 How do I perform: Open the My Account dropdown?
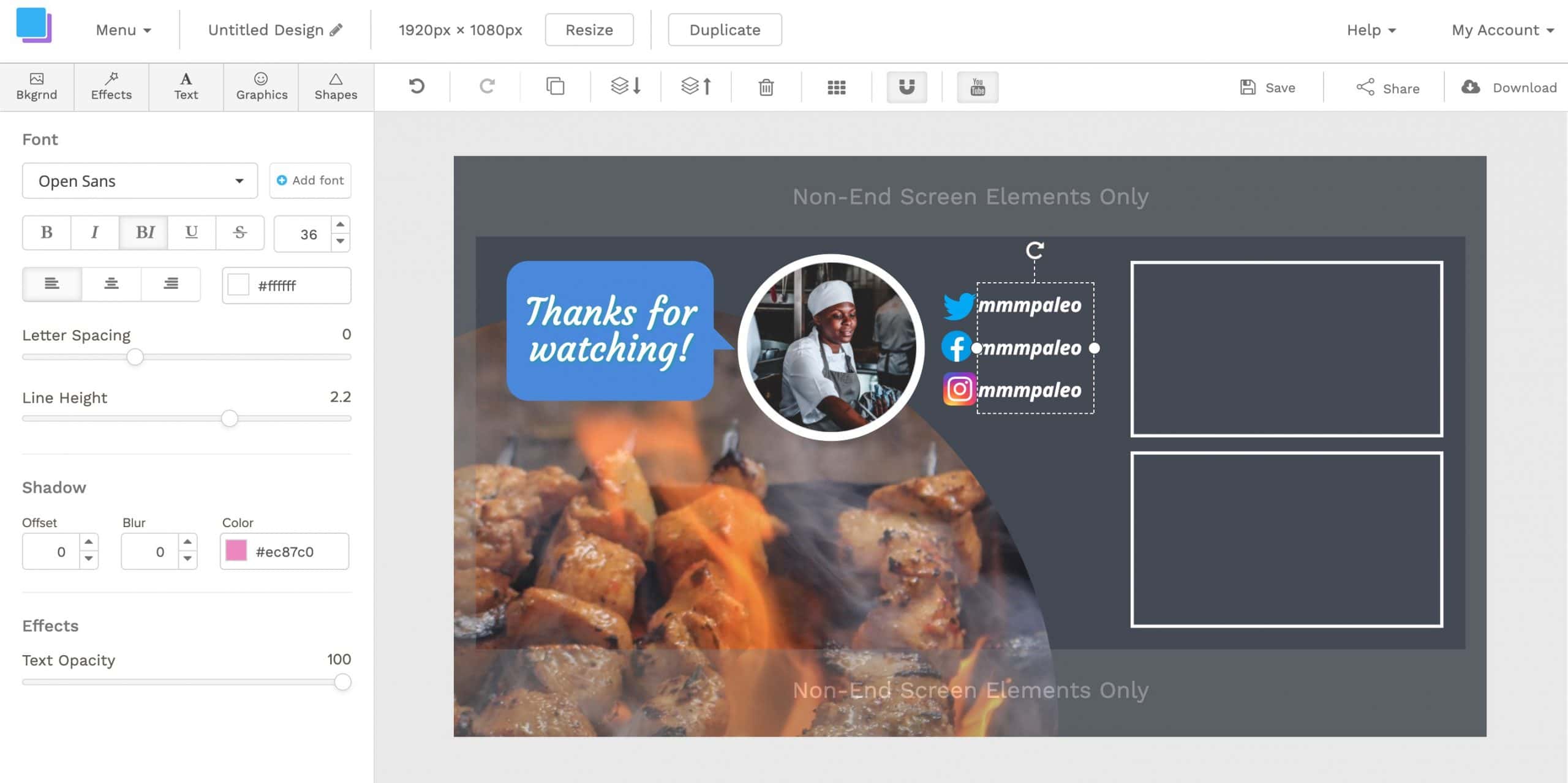coord(1502,30)
